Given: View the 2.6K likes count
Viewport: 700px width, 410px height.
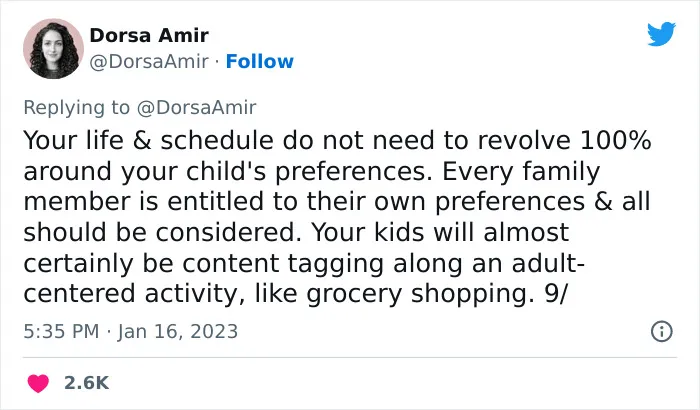Looking at the screenshot, I should (87, 383).
